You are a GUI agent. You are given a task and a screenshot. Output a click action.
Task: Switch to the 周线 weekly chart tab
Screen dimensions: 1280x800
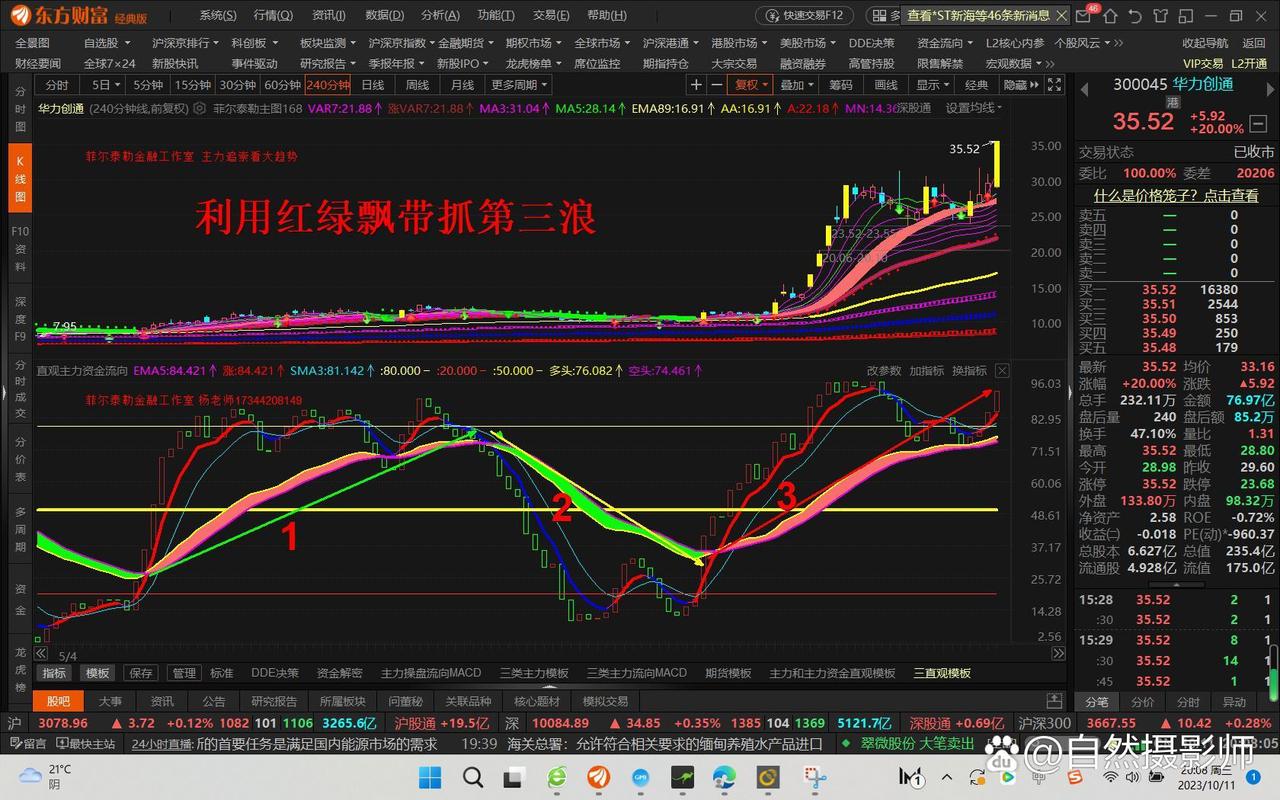[x=417, y=85]
